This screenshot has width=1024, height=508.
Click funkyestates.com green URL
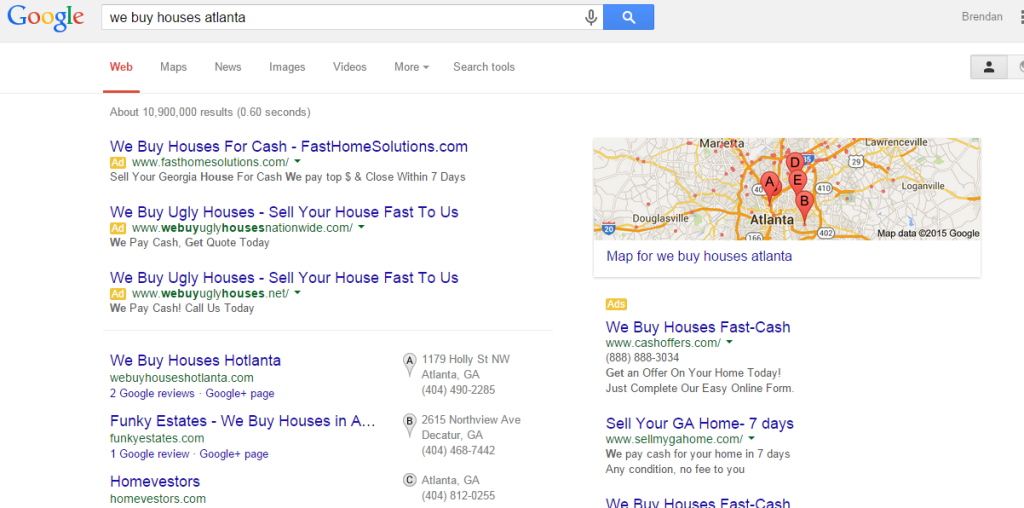point(157,438)
